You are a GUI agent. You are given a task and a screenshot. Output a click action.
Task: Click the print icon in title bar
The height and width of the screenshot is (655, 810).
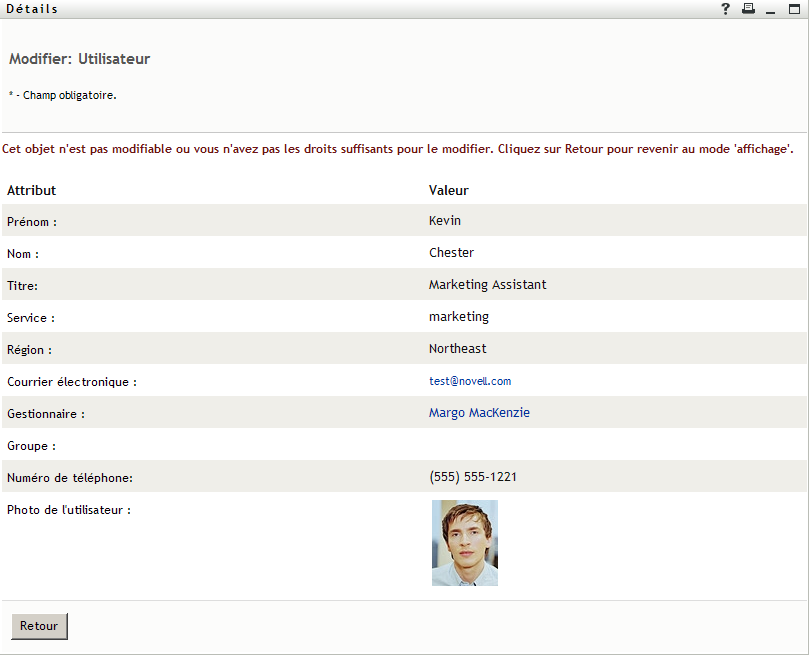[748, 9]
